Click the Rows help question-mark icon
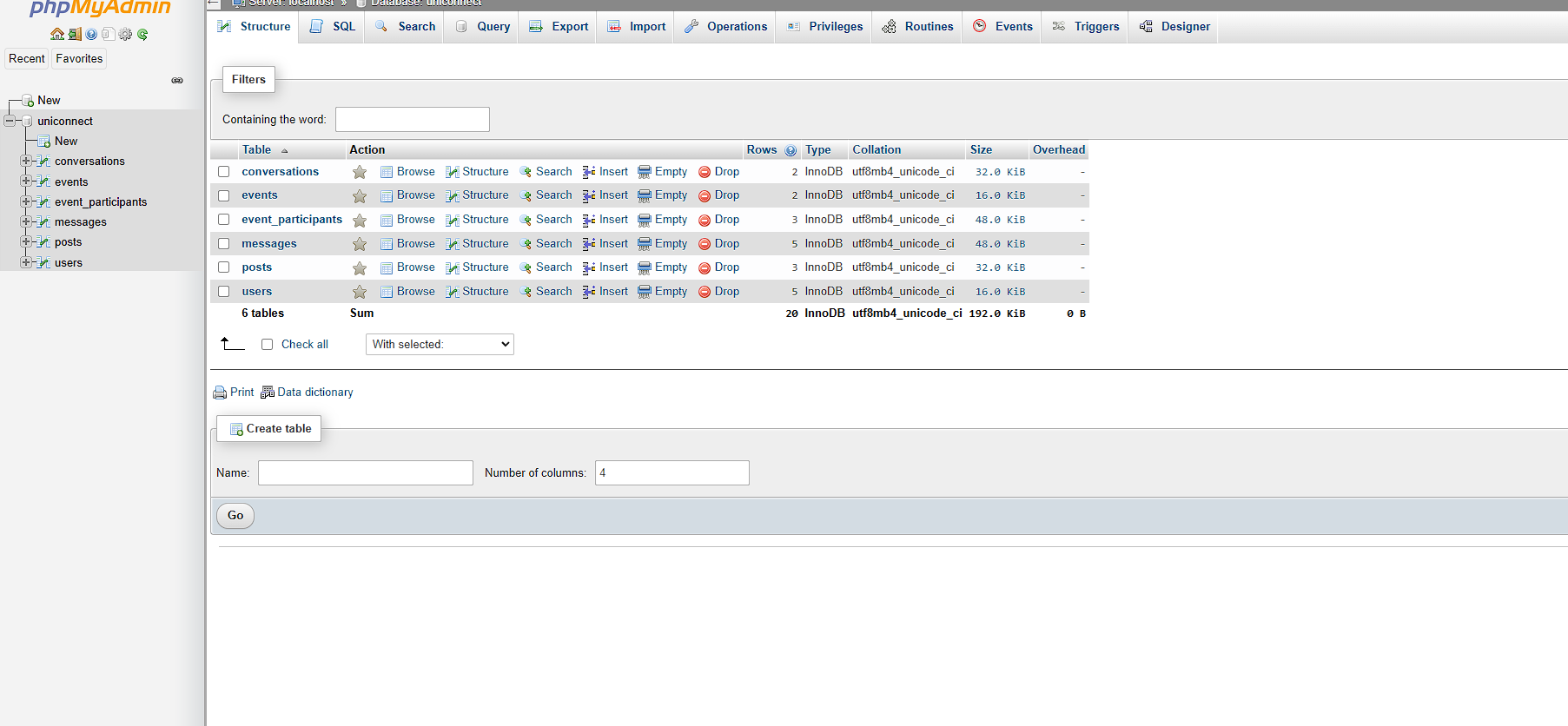 (791, 150)
